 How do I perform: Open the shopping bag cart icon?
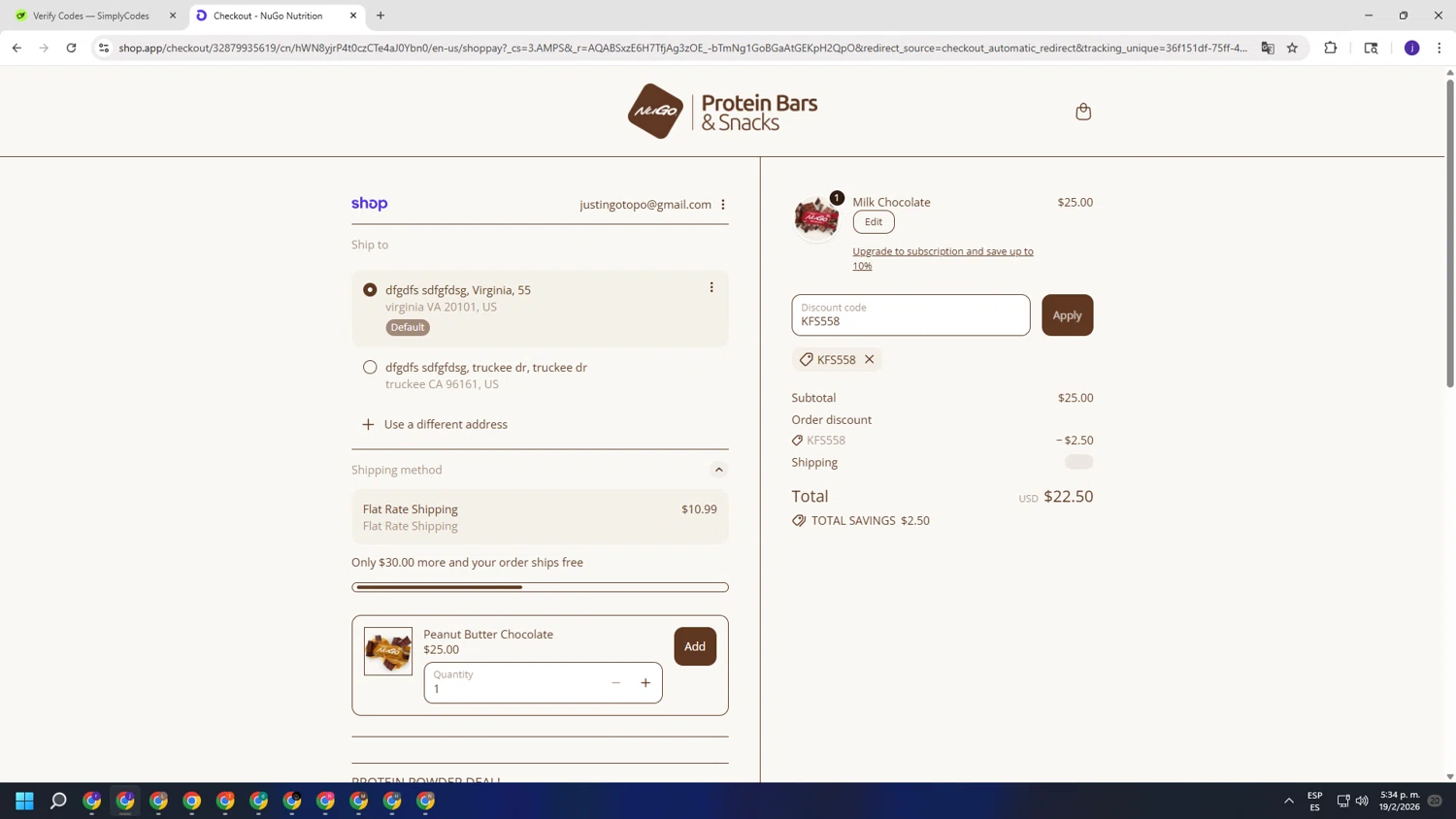tap(1083, 112)
